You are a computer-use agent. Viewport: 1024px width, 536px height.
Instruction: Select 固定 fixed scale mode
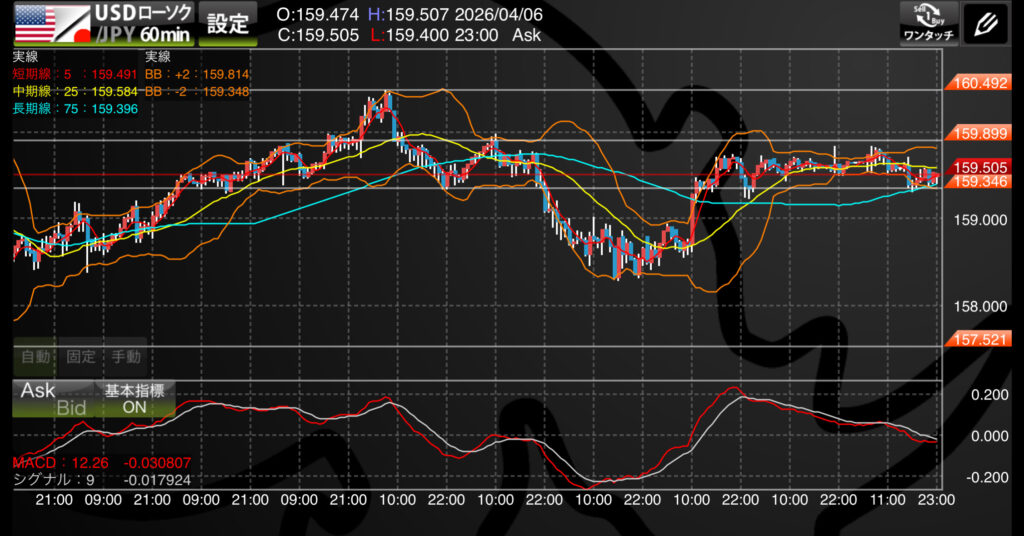[x=80, y=356]
